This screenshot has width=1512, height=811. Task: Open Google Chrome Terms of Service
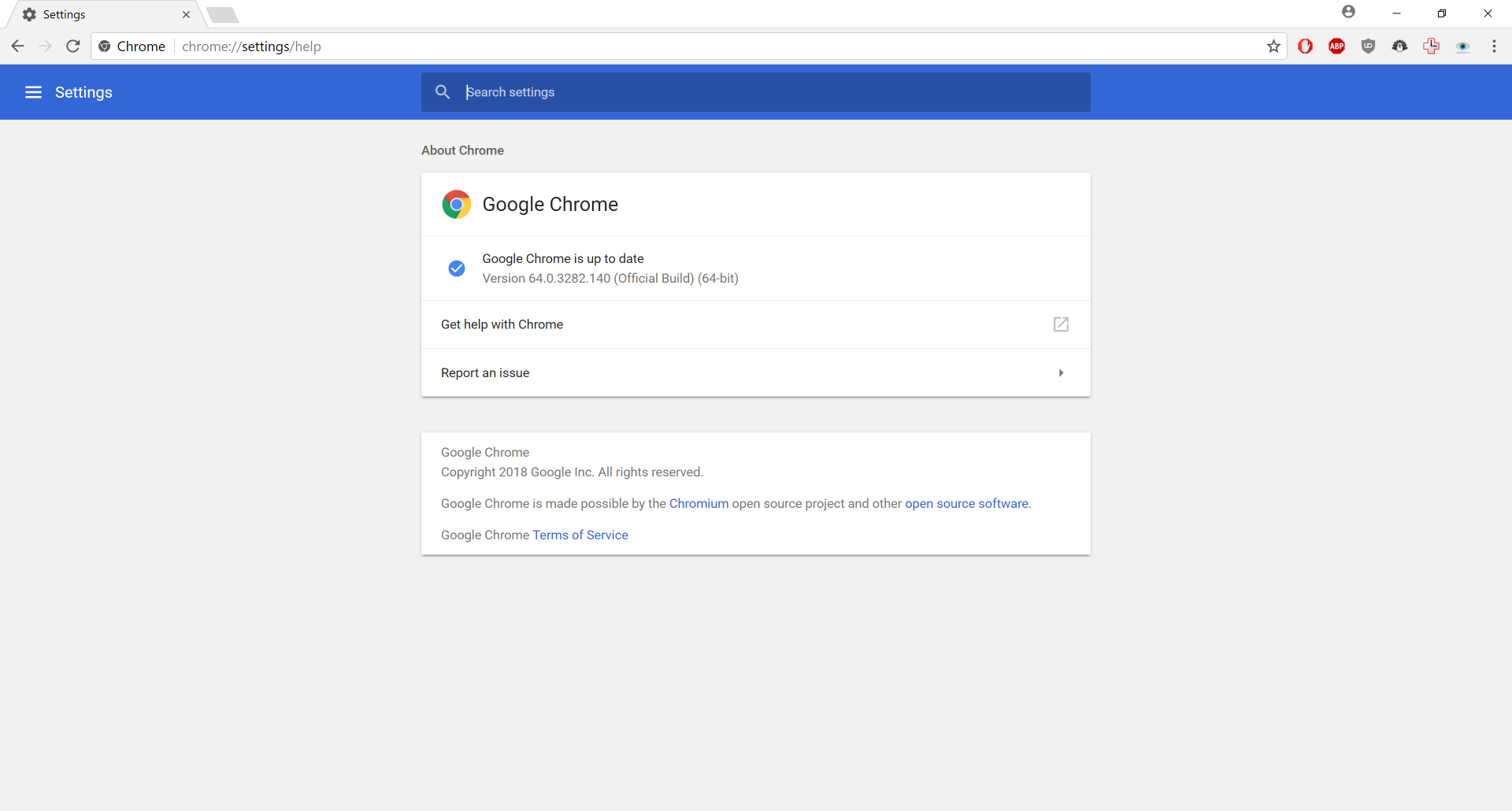[580, 535]
